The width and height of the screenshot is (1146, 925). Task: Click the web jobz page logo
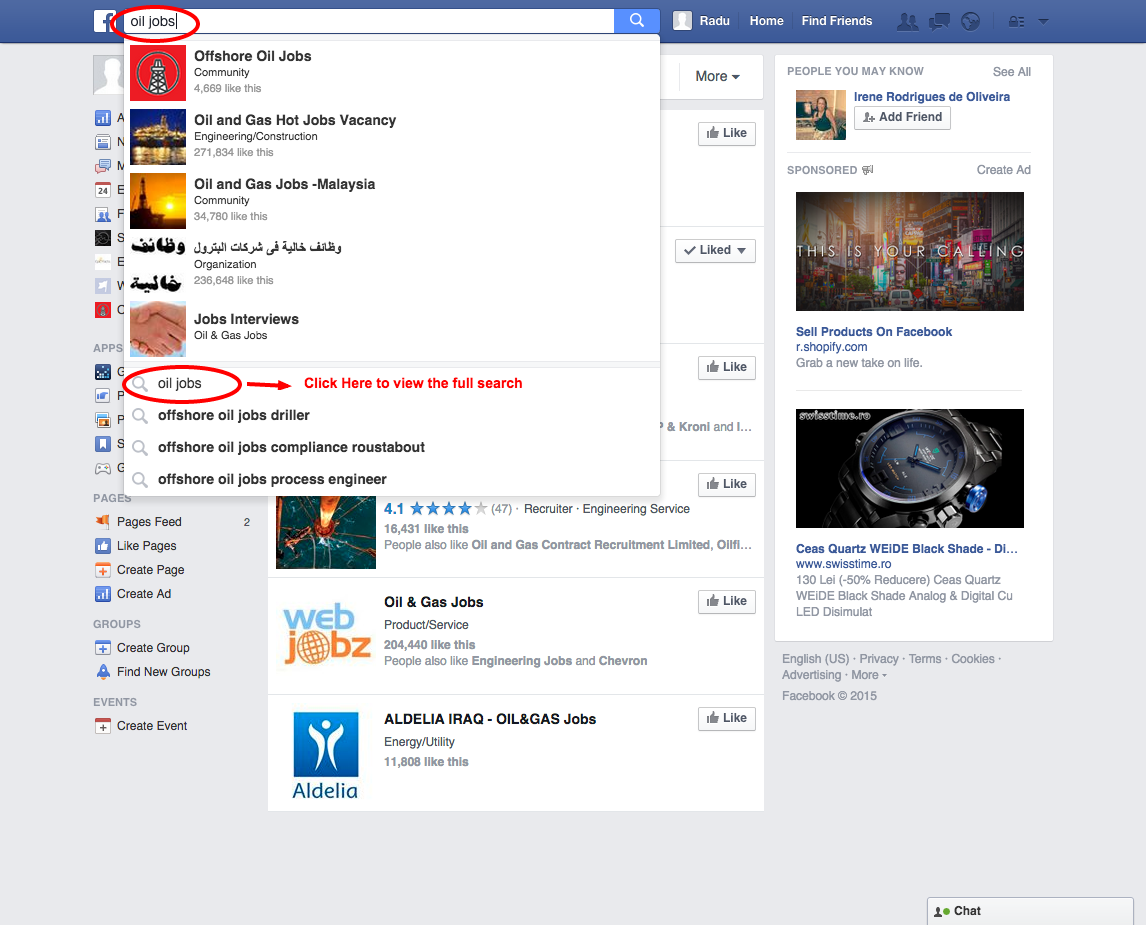326,633
